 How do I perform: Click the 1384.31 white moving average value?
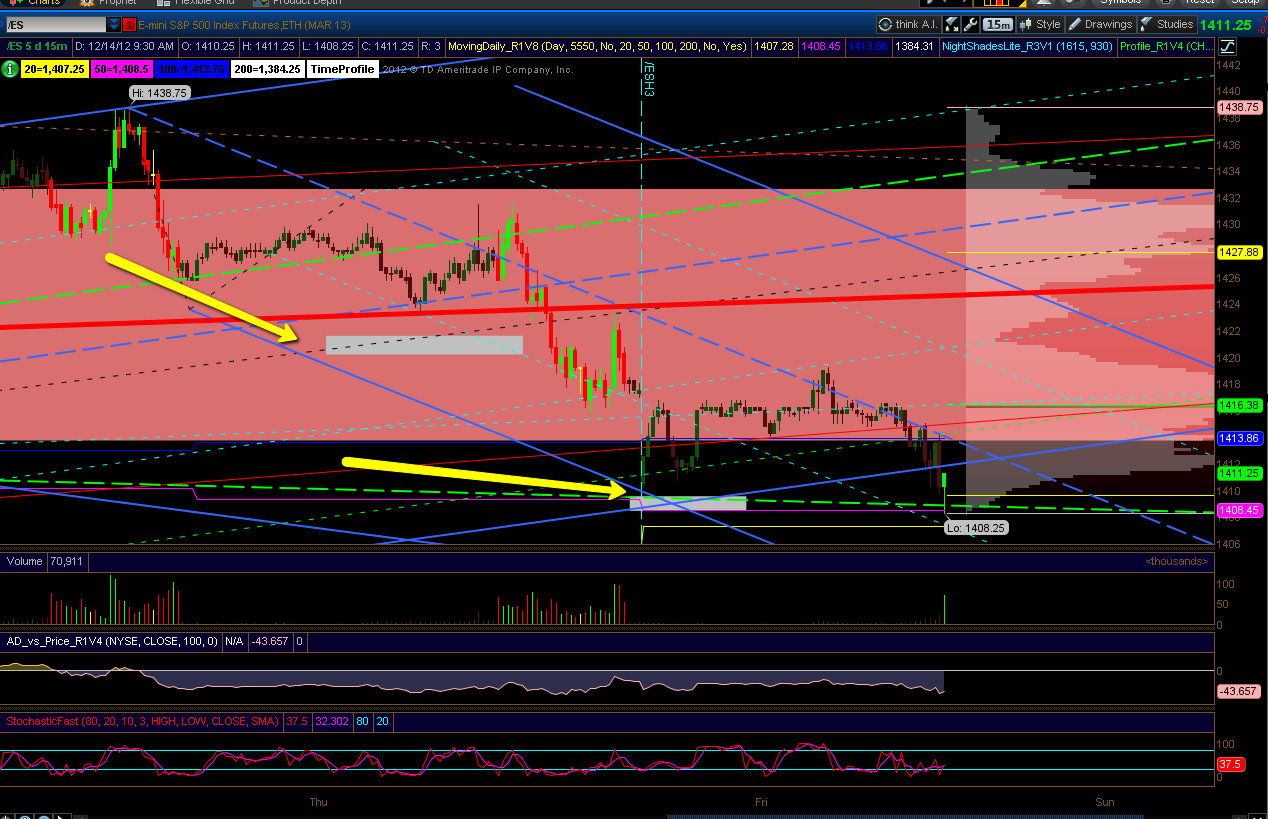pos(915,46)
